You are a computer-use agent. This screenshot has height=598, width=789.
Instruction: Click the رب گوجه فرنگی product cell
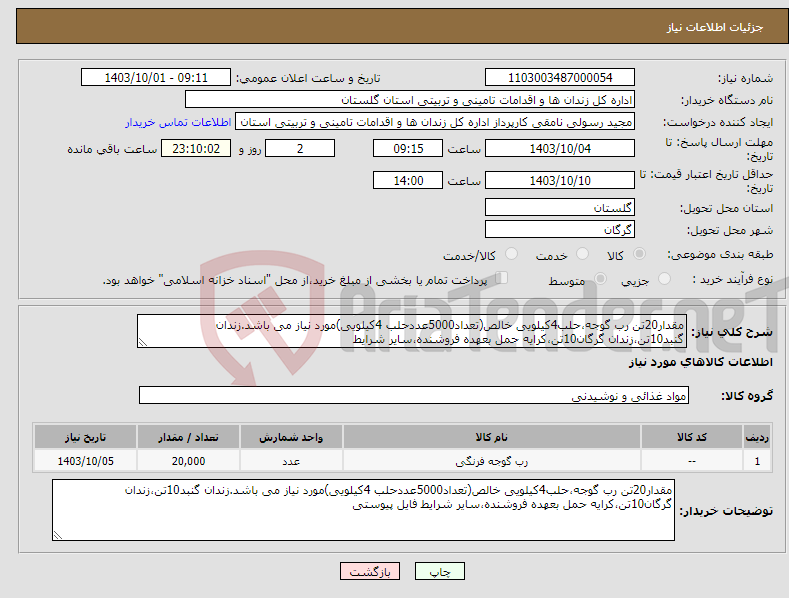click(x=492, y=461)
